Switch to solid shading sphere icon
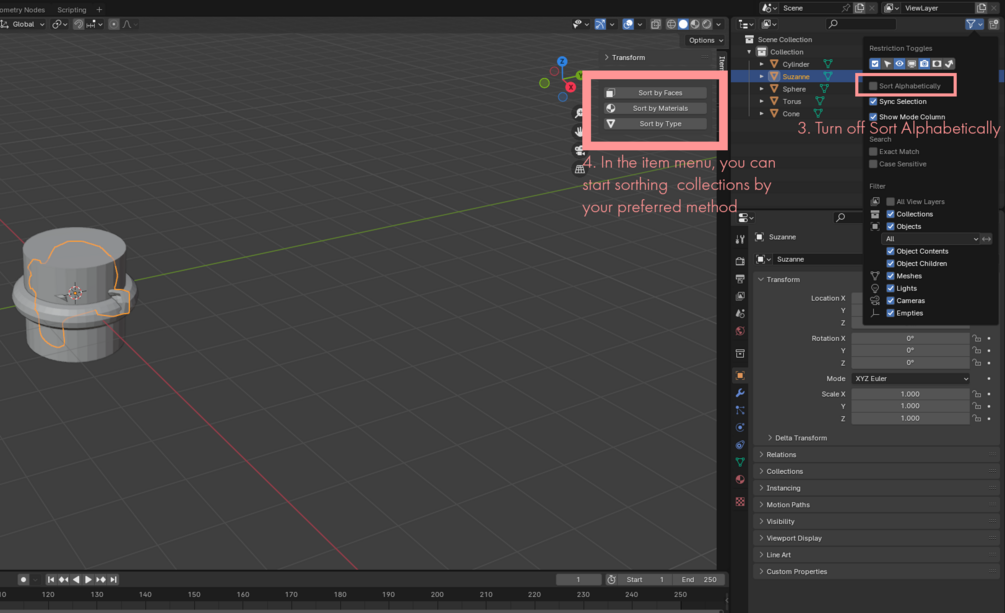 pos(683,24)
